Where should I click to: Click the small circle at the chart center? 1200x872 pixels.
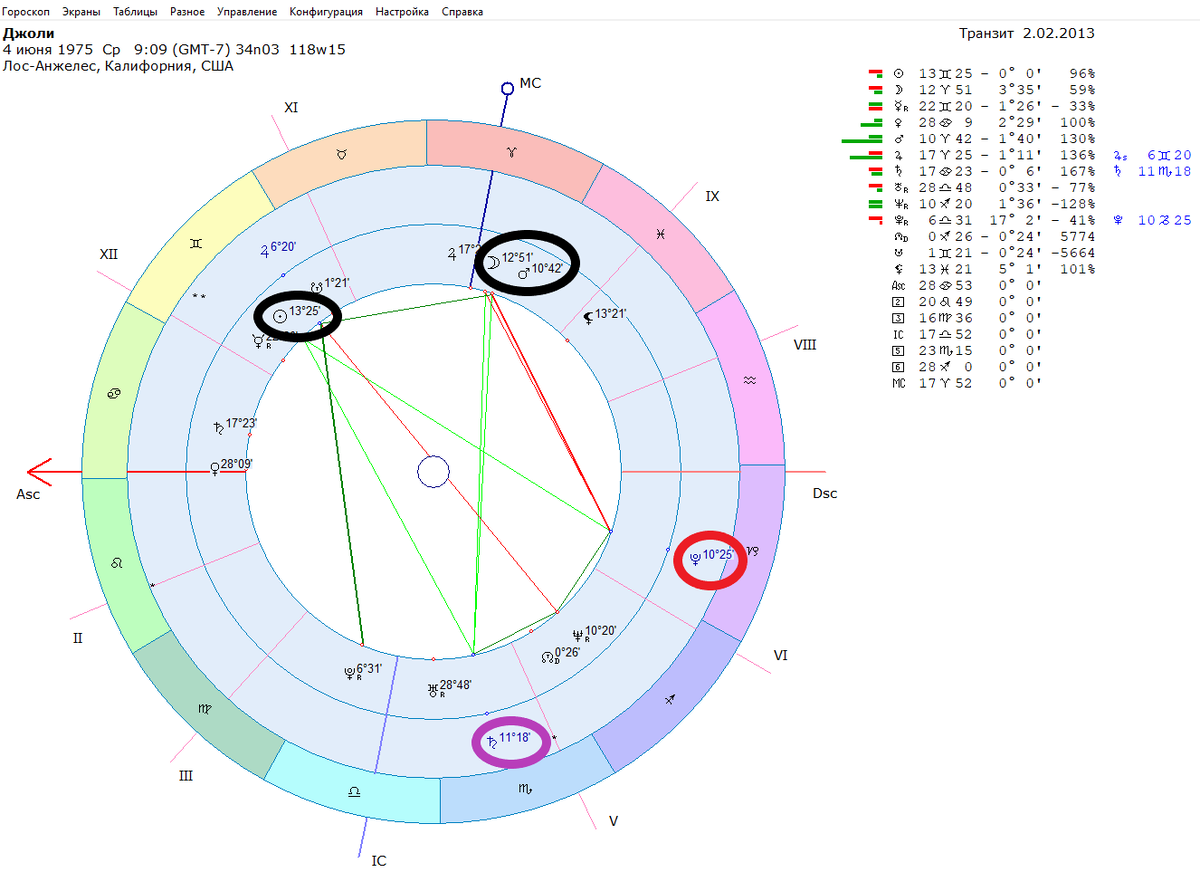coord(433,472)
